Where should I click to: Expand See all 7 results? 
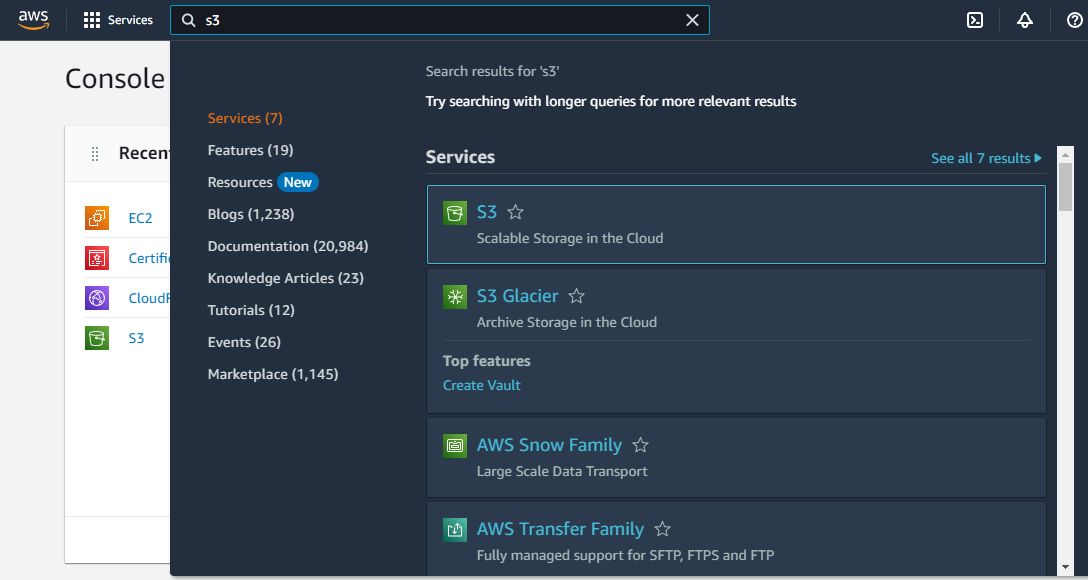(986, 158)
